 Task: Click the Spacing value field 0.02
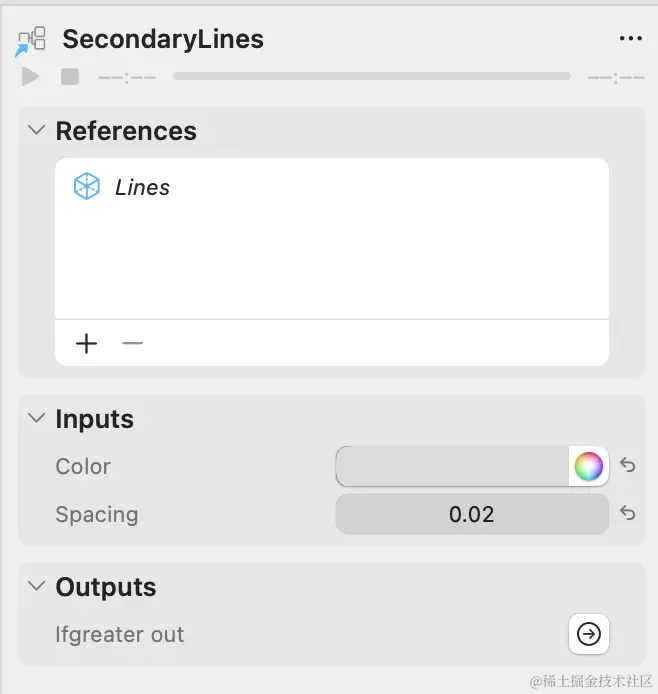(x=471, y=514)
